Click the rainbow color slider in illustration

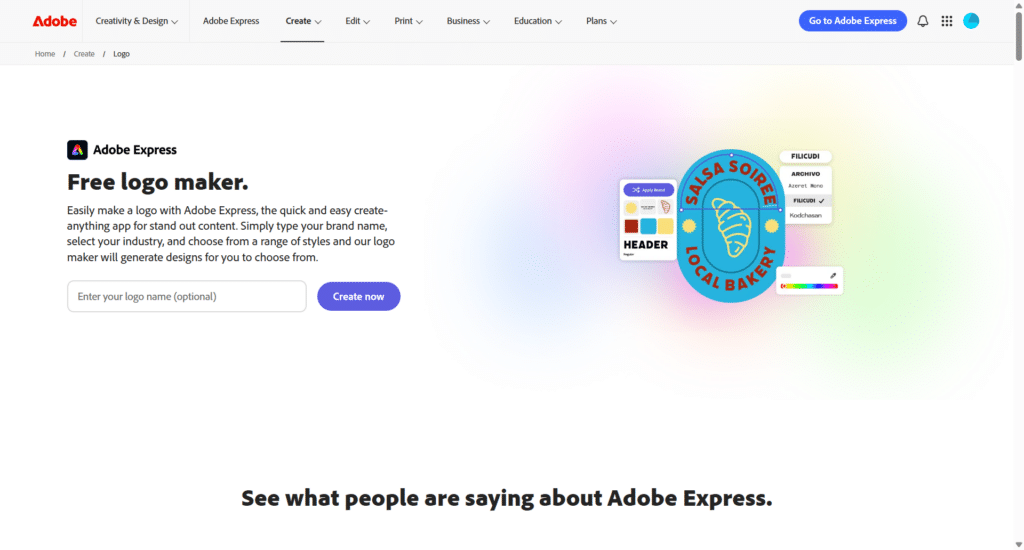point(809,286)
